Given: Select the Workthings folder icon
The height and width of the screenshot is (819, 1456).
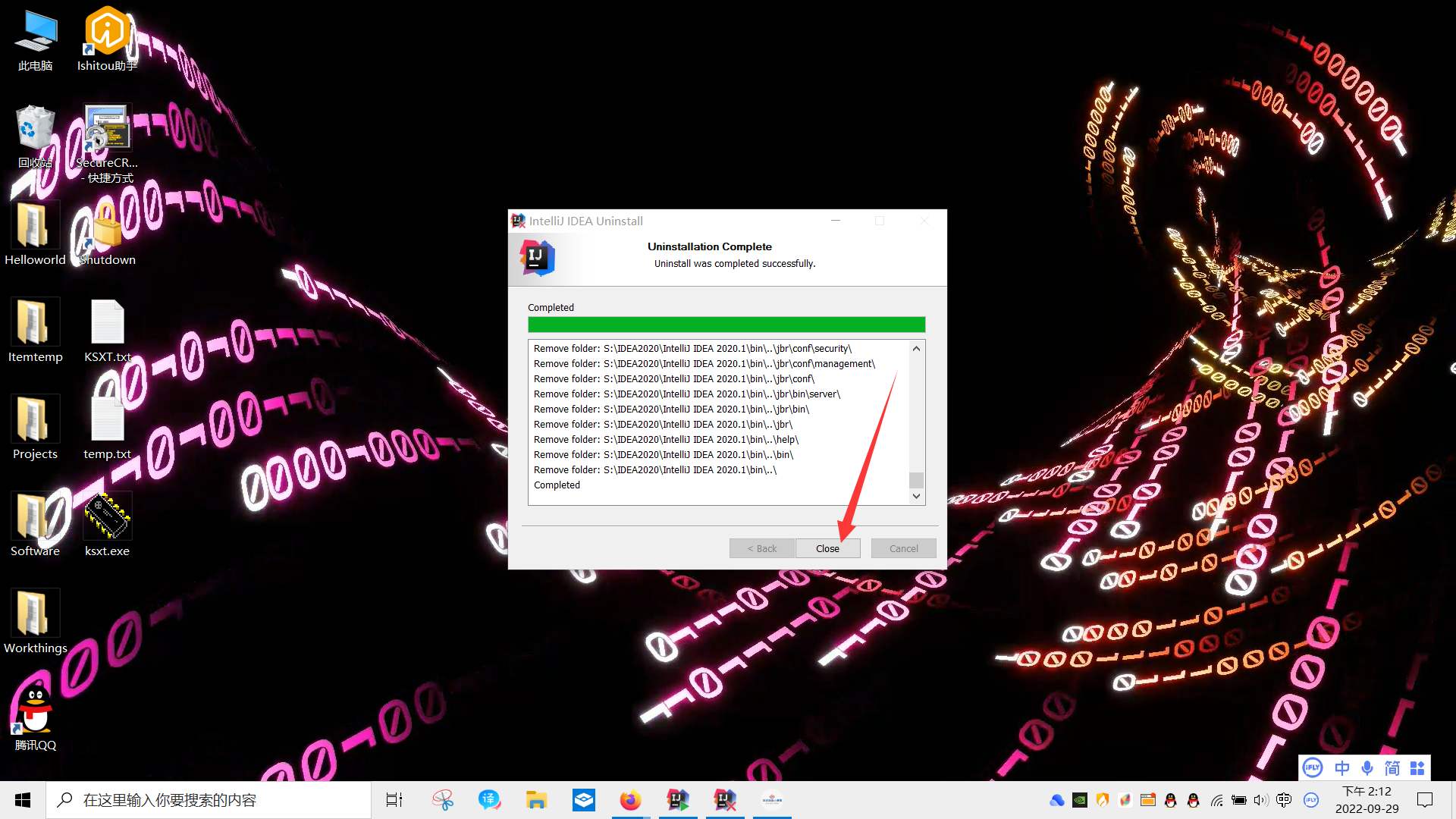Looking at the screenshot, I should [35, 614].
